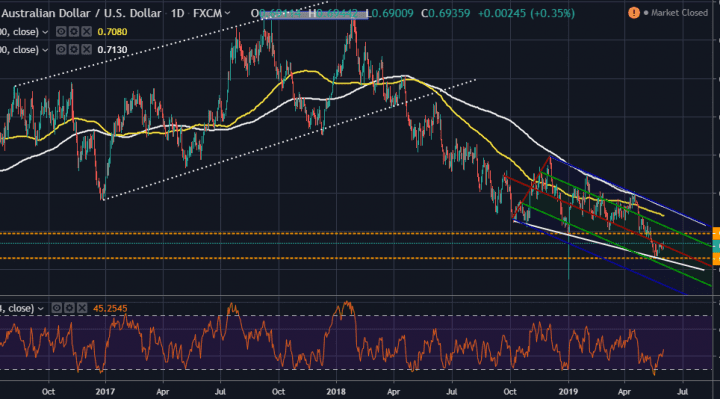Hide the yellow 0.7080 moving average

(61, 32)
